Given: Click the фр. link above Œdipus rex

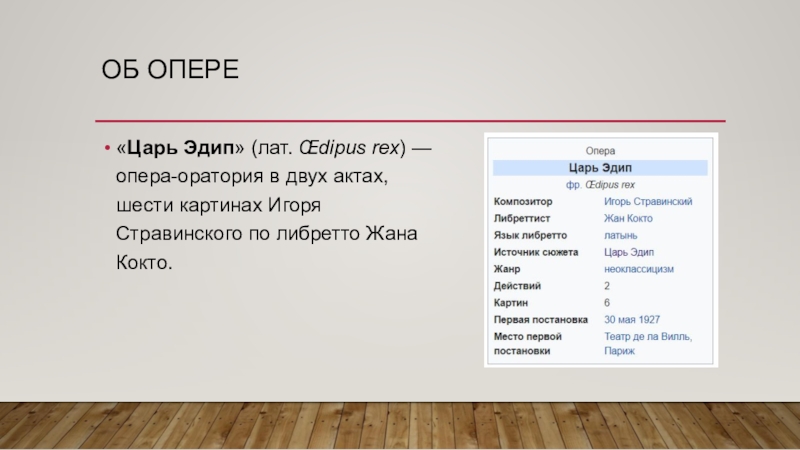Looking at the screenshot, I should [574, 185].
